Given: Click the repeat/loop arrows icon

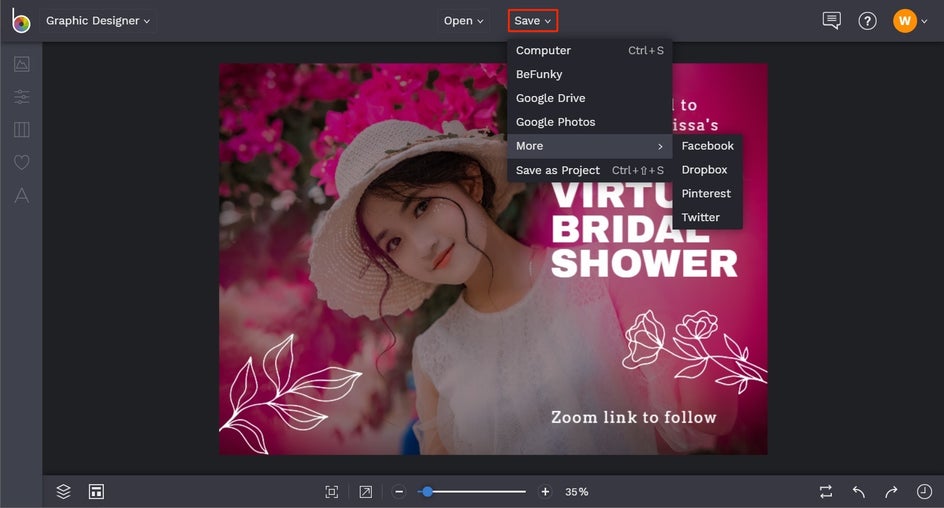Looking at the screenshot, I should pos(826,492).
